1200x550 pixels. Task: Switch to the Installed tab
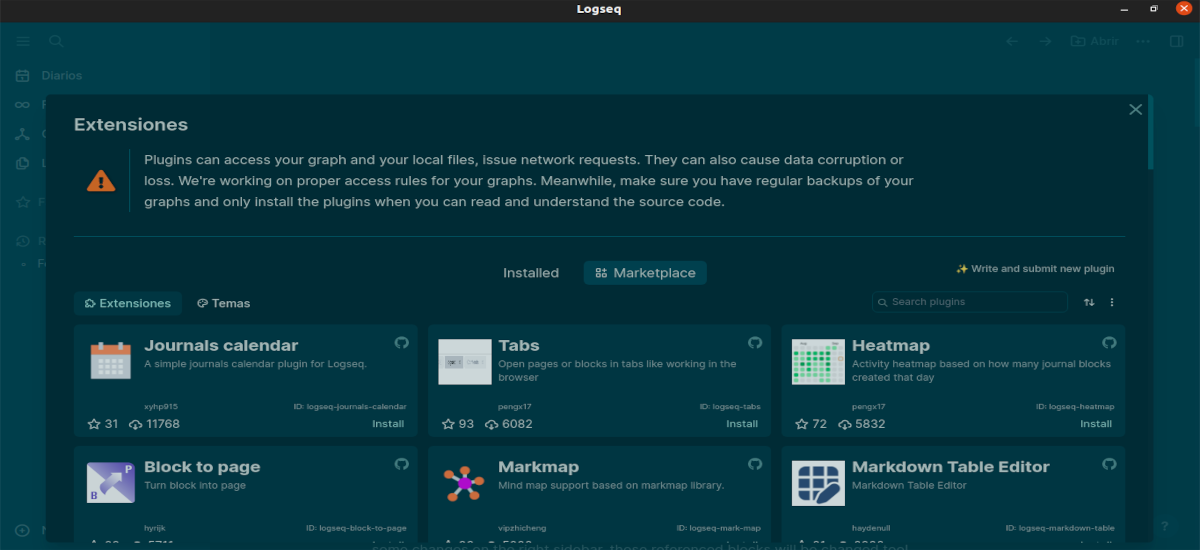531,273
